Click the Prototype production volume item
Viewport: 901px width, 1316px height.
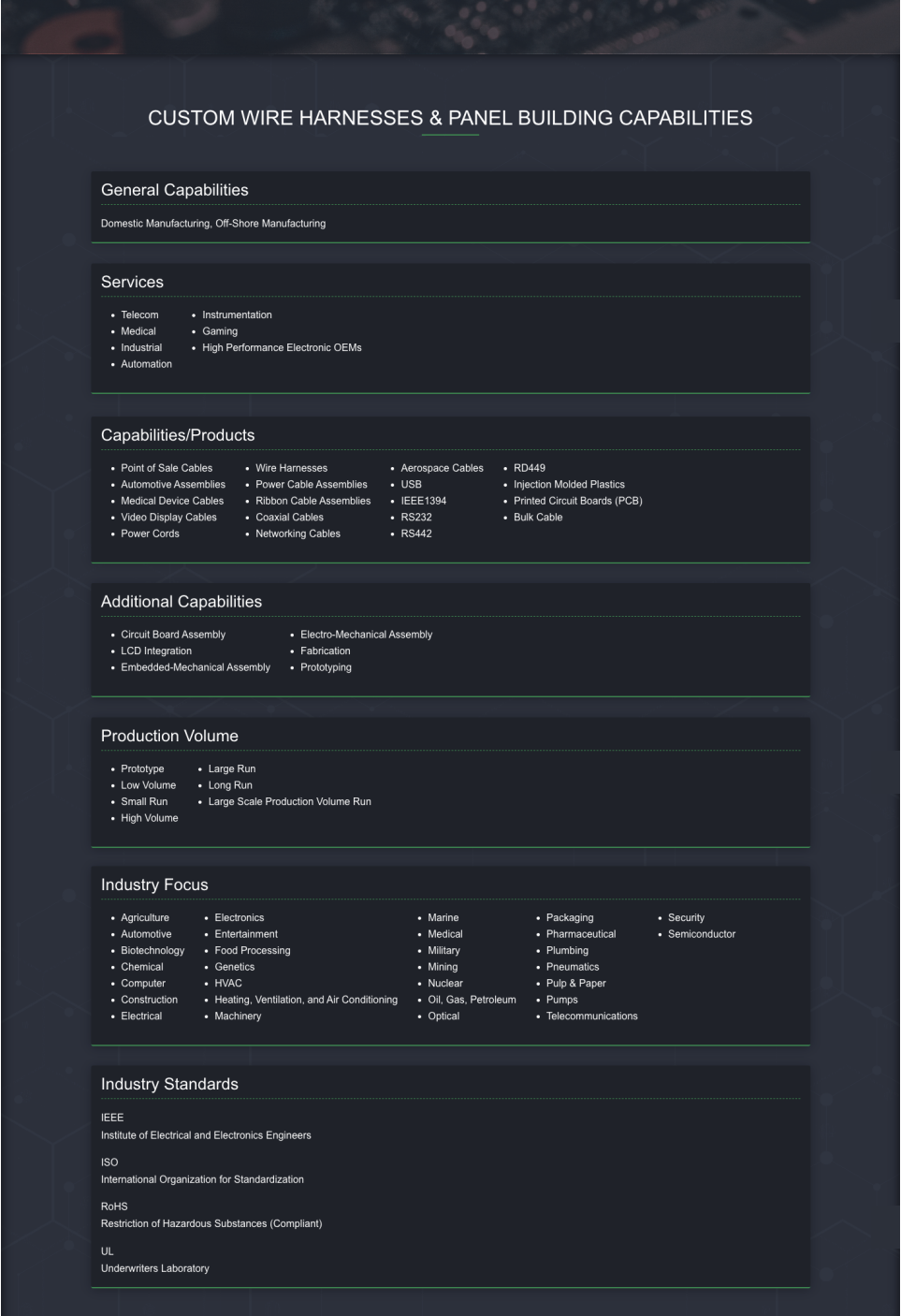point(142,769)
